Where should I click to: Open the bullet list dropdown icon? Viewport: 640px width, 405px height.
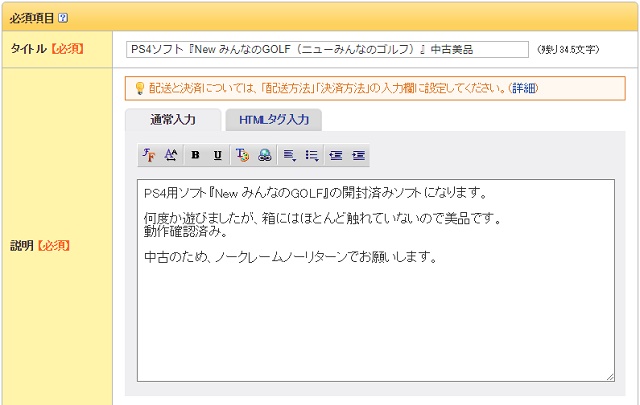click(x=312, y=155)
